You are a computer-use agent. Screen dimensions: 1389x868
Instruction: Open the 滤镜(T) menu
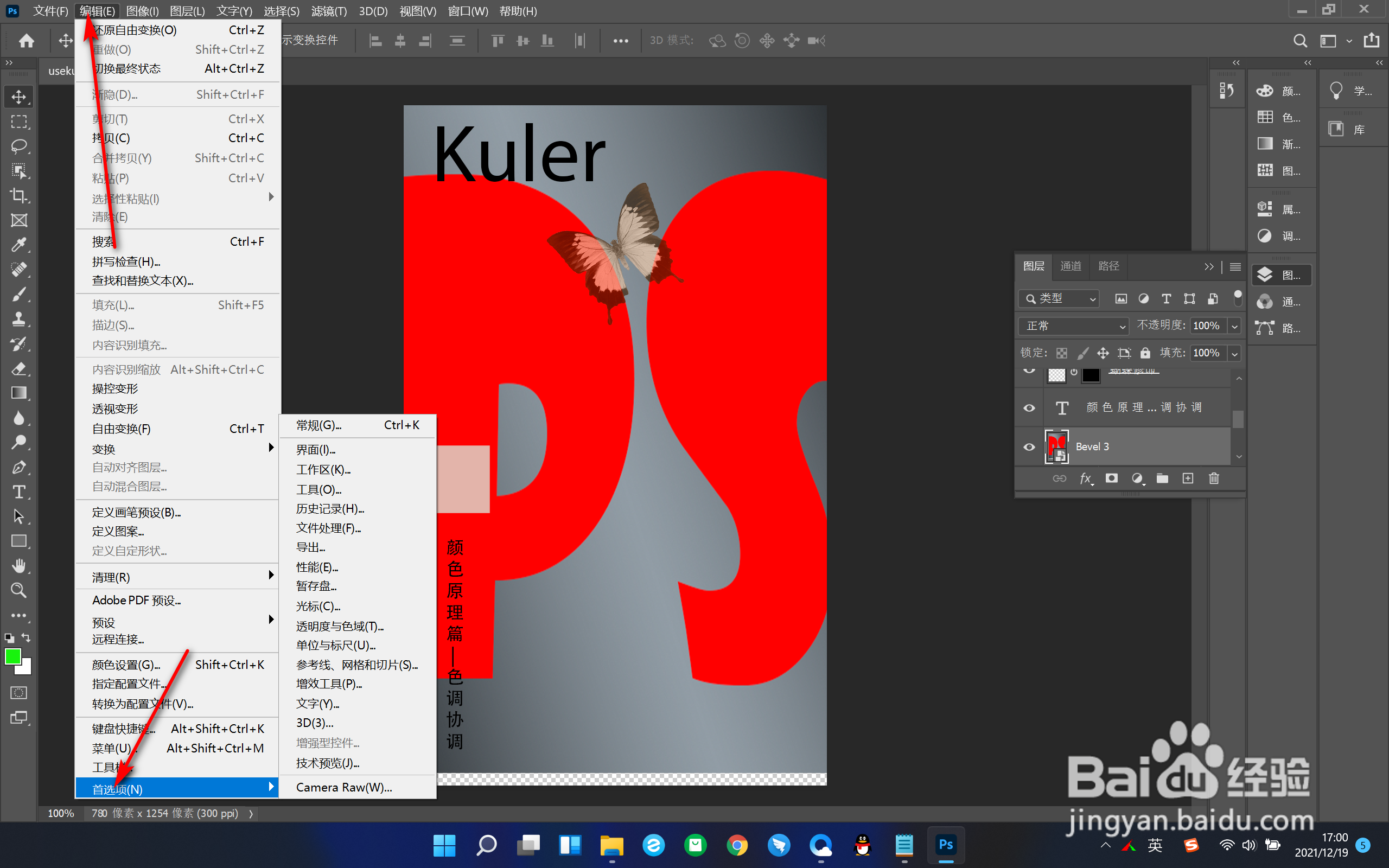pos(329,11)
